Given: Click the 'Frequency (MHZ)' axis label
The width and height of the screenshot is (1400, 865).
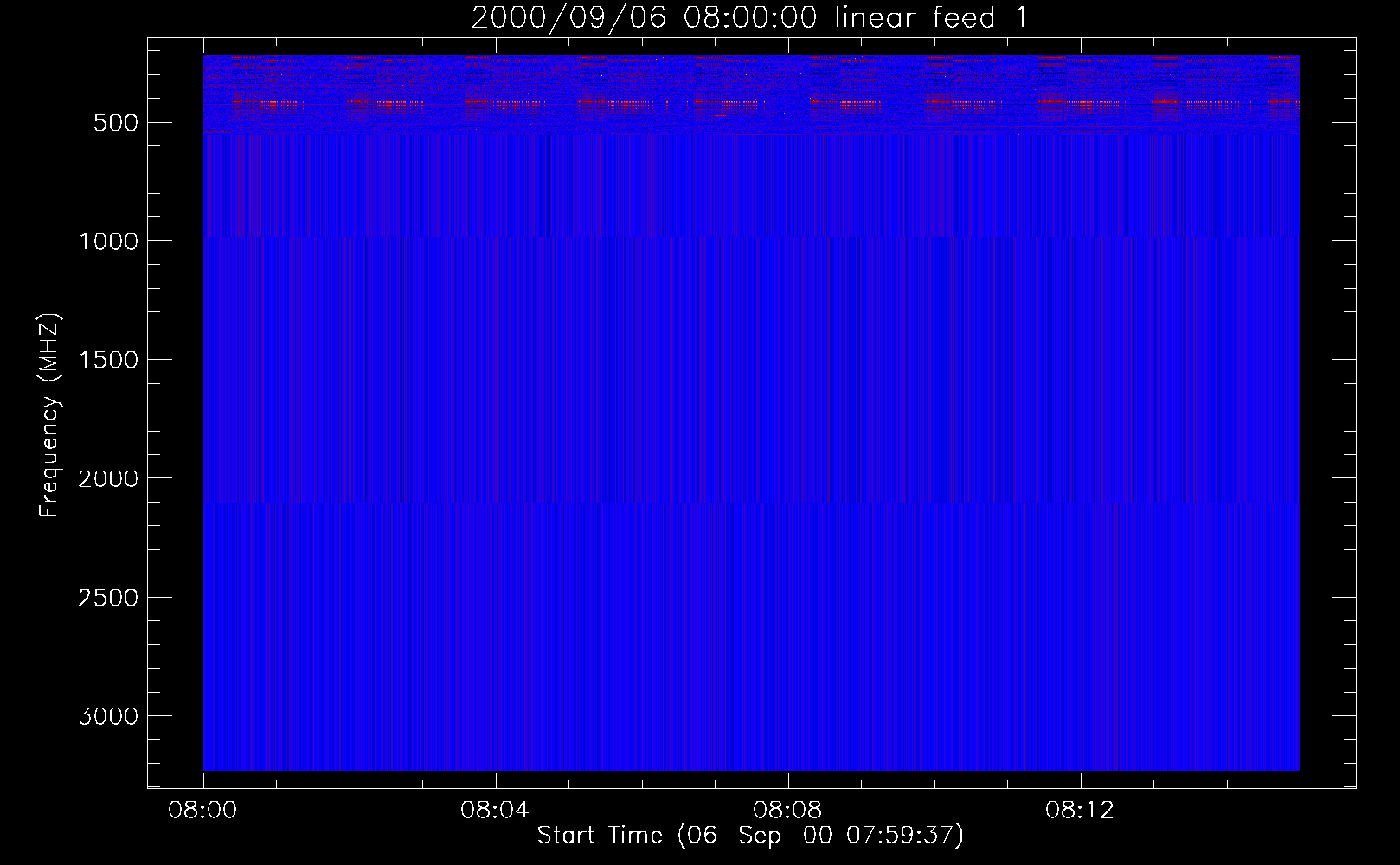Looking at the screenshot, I should click(x=49, y=415).
